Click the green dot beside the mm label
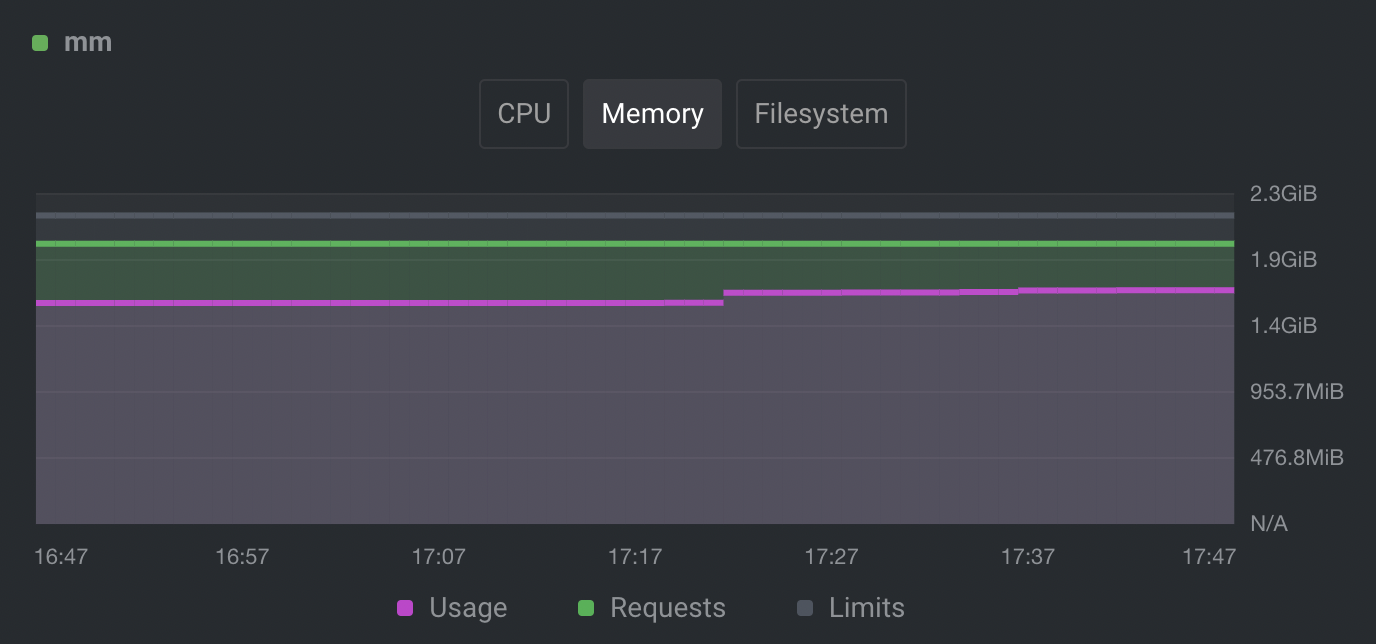 (40, 43)
